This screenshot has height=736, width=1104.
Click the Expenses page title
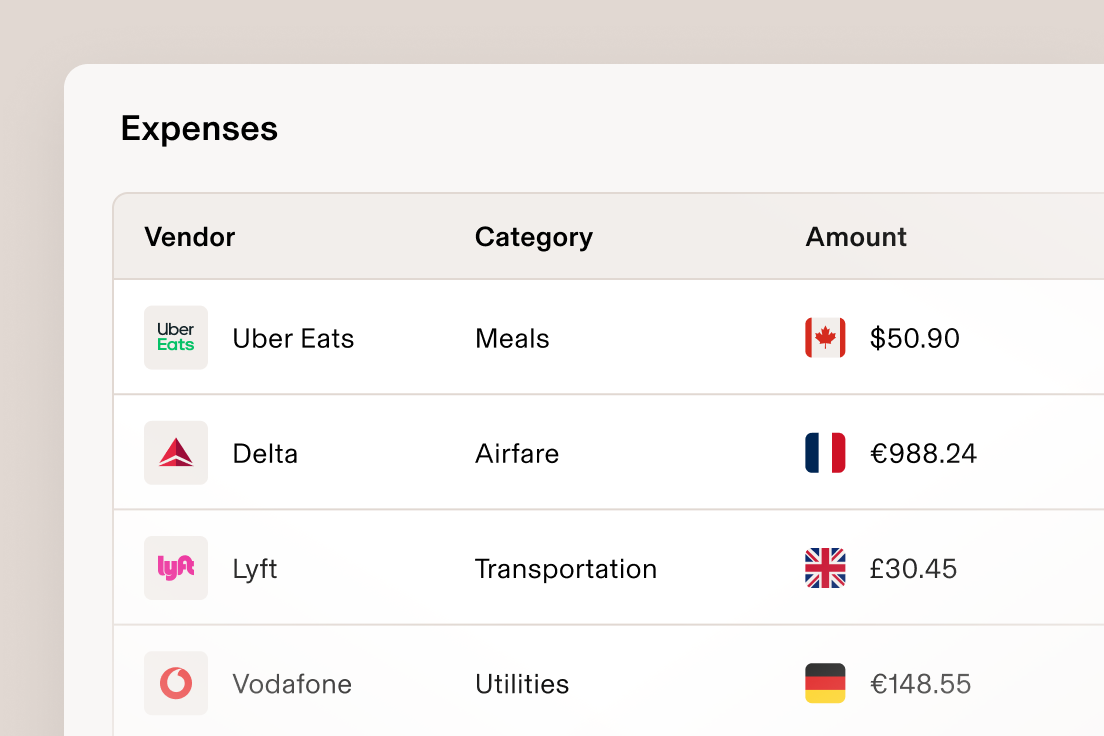[198, 128]
